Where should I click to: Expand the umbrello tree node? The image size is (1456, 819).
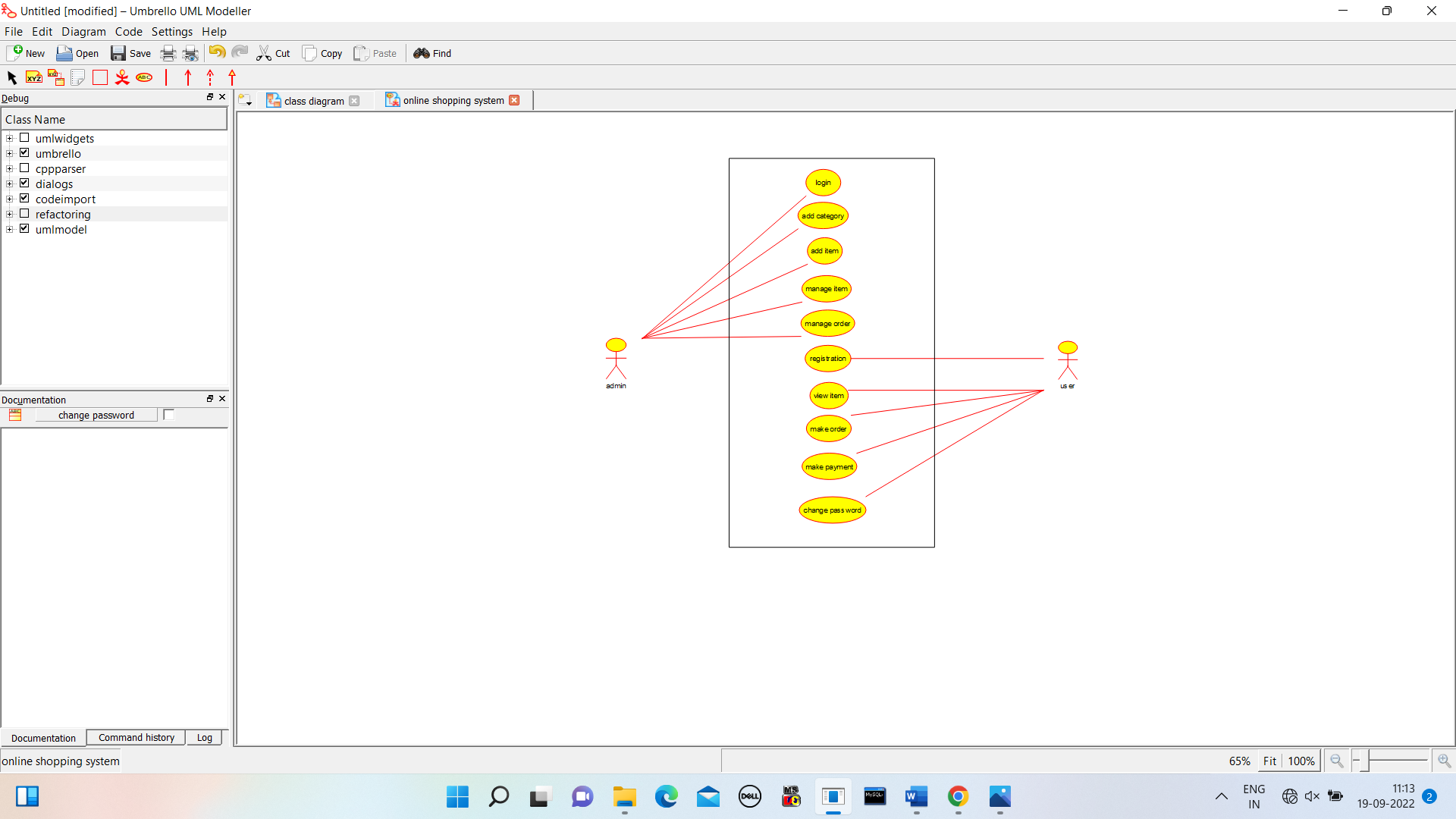(10, 154)
